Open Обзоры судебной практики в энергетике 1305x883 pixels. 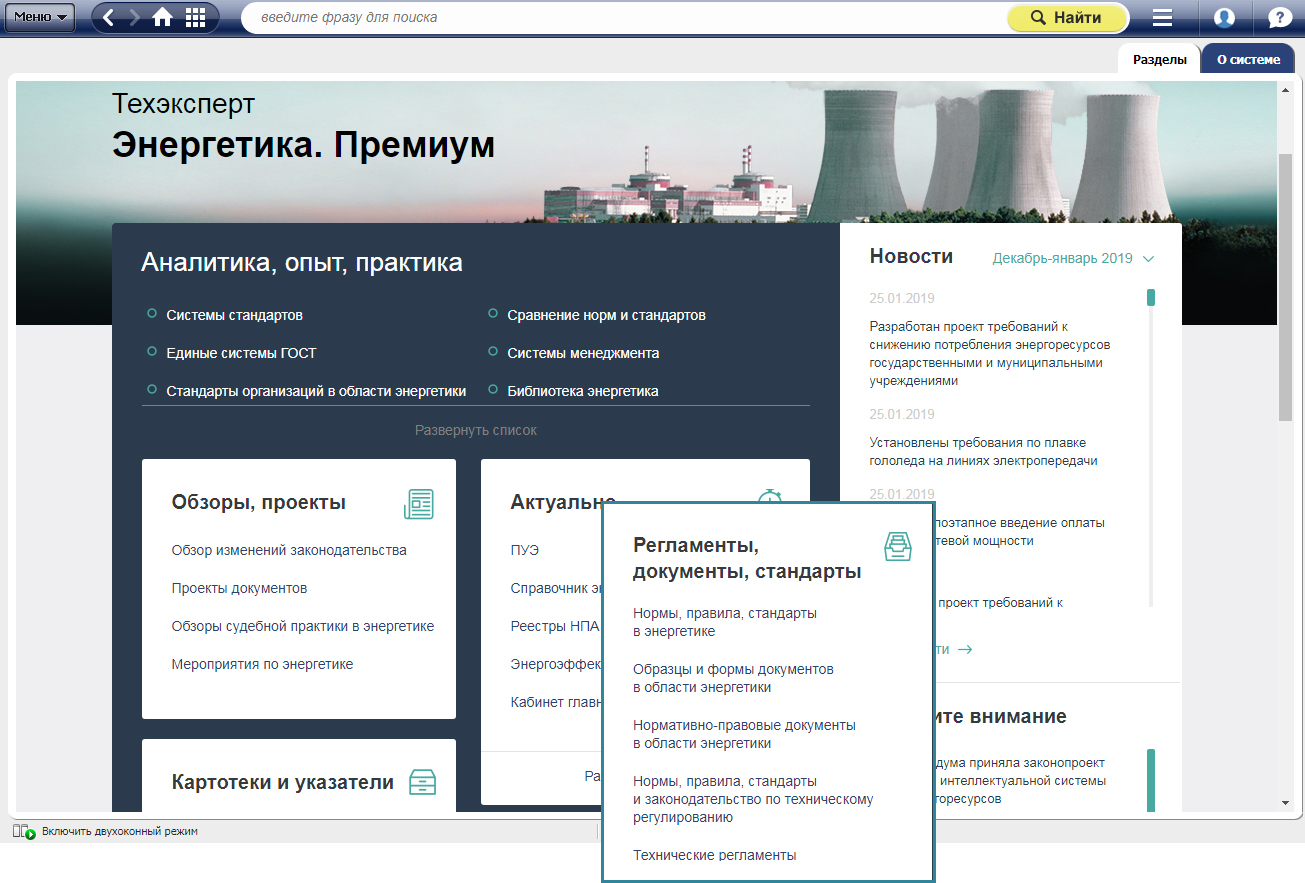(x=303, y=626)
